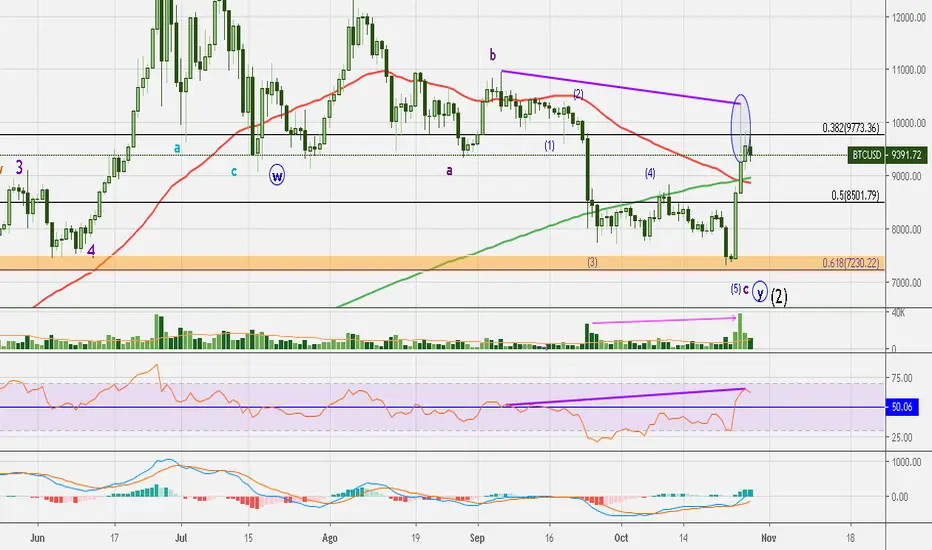
Task: Click the Sep date label on time axis
Action: [x=477, y=538]
